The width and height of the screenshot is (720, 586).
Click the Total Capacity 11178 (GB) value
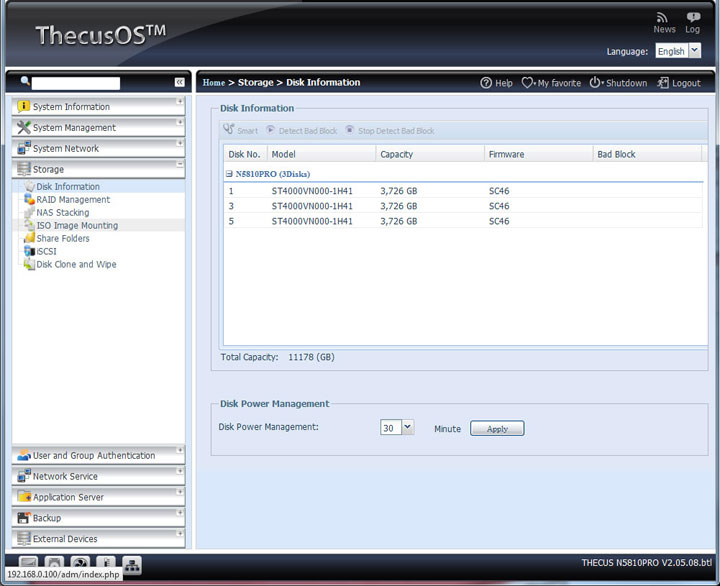tap(311, 357)
